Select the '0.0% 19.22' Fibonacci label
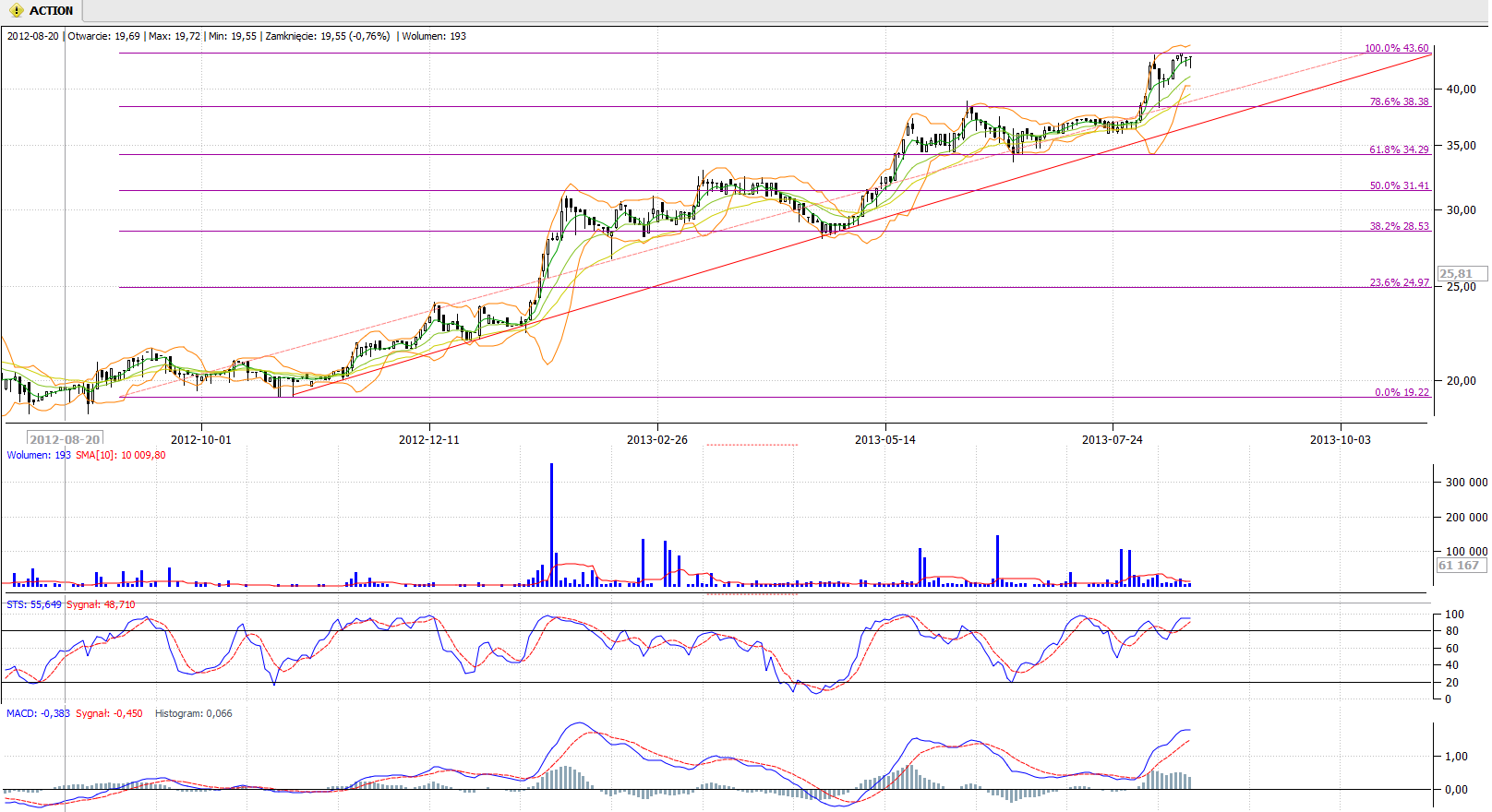Image resolution: width=1492 pixels, height=812 pixels. pos(1402,392)
